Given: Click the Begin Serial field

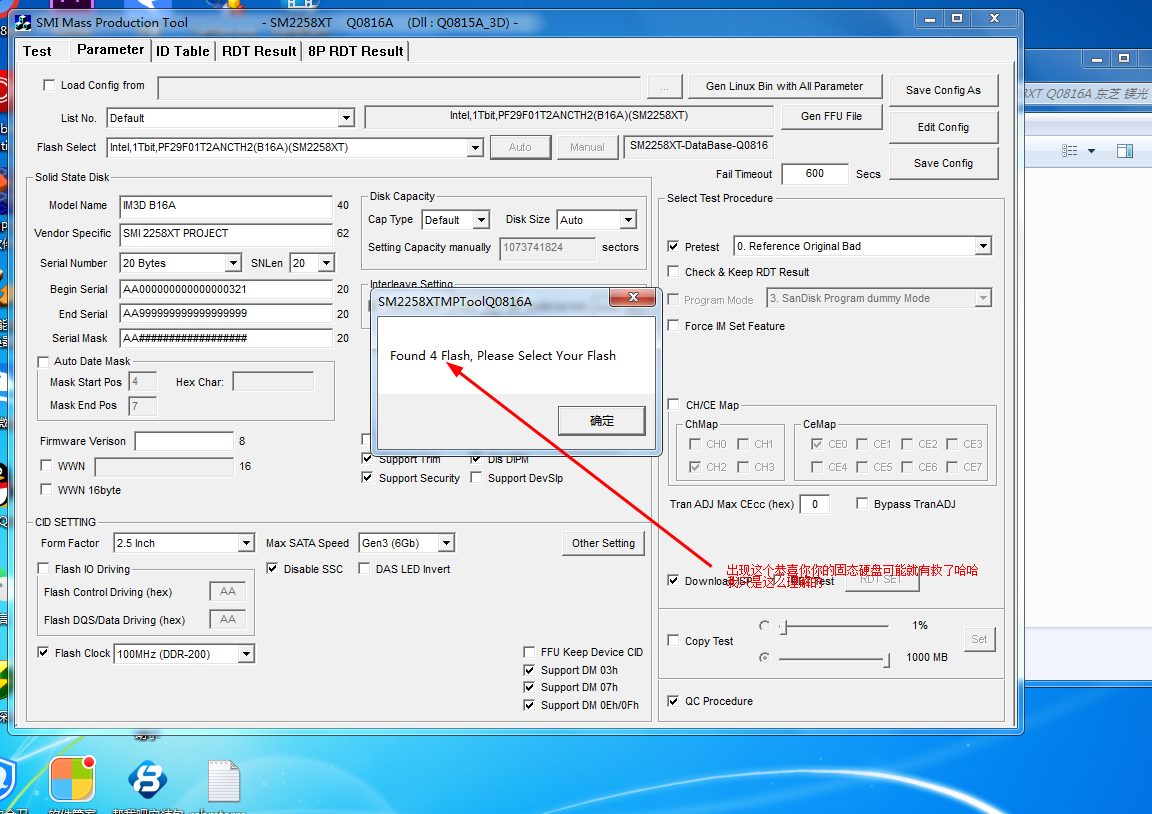Looking at the screenshot, I should point(226,289).
